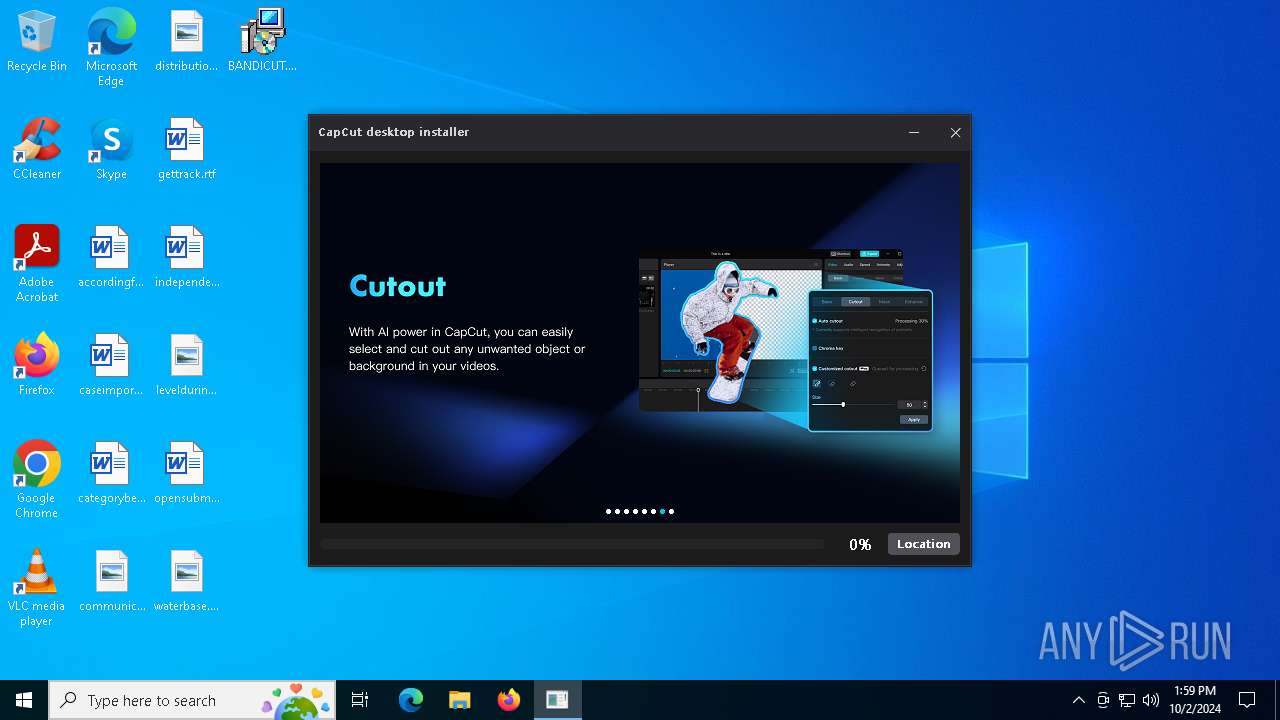Select the distributio... image file on desktop
This screenshot has width=1280, height=720.
click(x=186, y=41)
